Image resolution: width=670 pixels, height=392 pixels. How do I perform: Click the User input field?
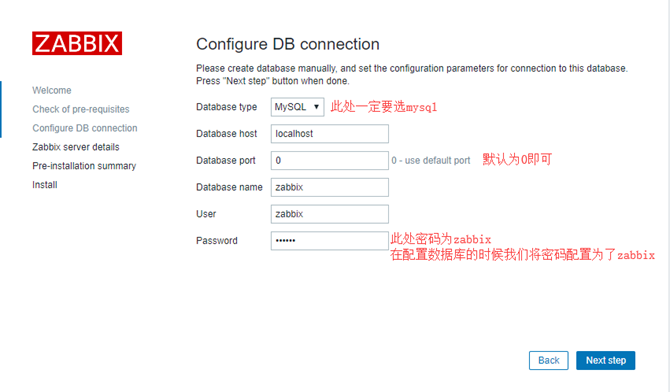pyautogui.click(x=329, y=214)
